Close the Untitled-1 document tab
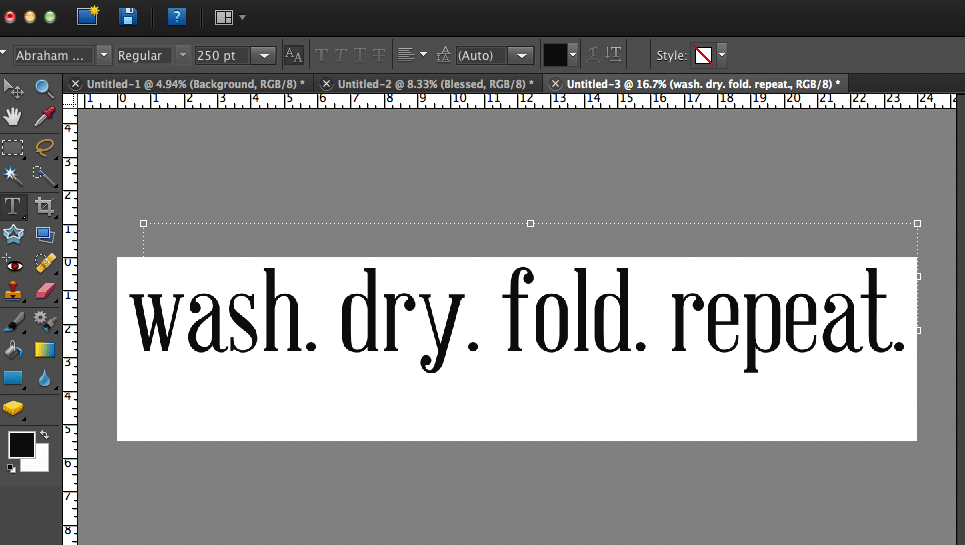 (x=75, y=84)
